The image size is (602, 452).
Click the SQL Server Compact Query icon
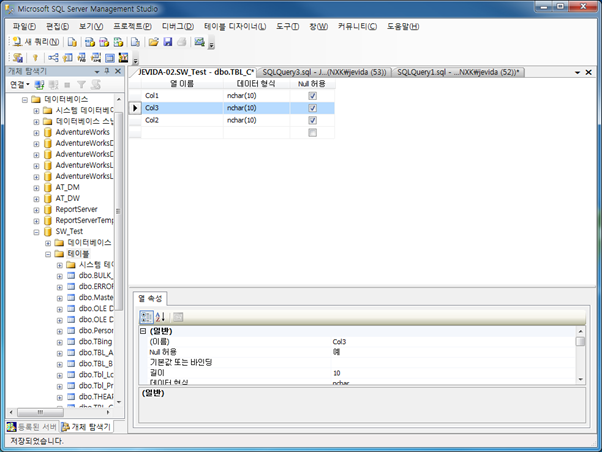[135, 42]
